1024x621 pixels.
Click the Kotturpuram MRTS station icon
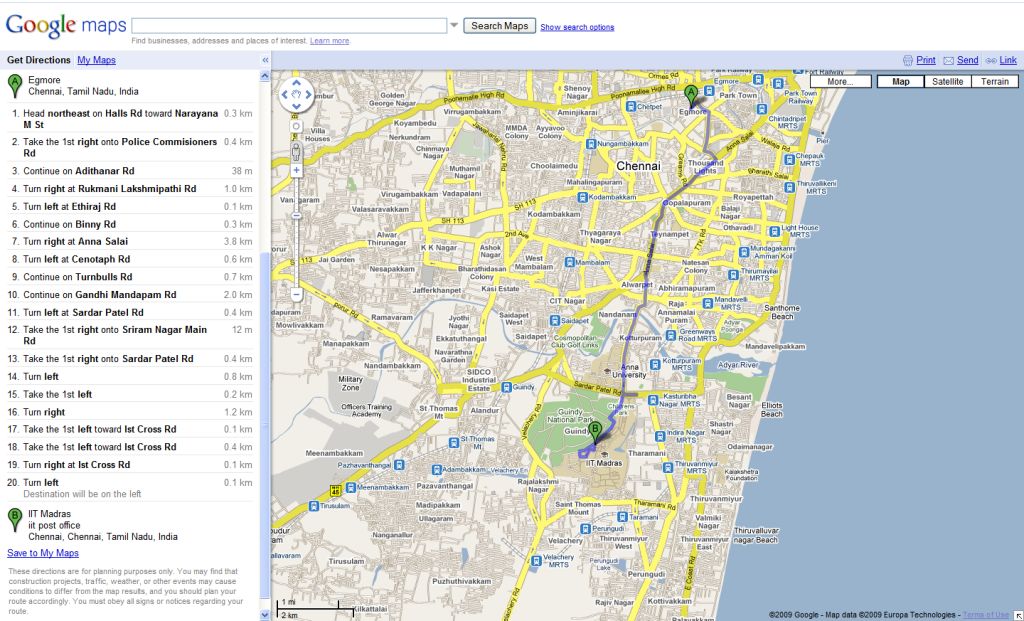655,364
